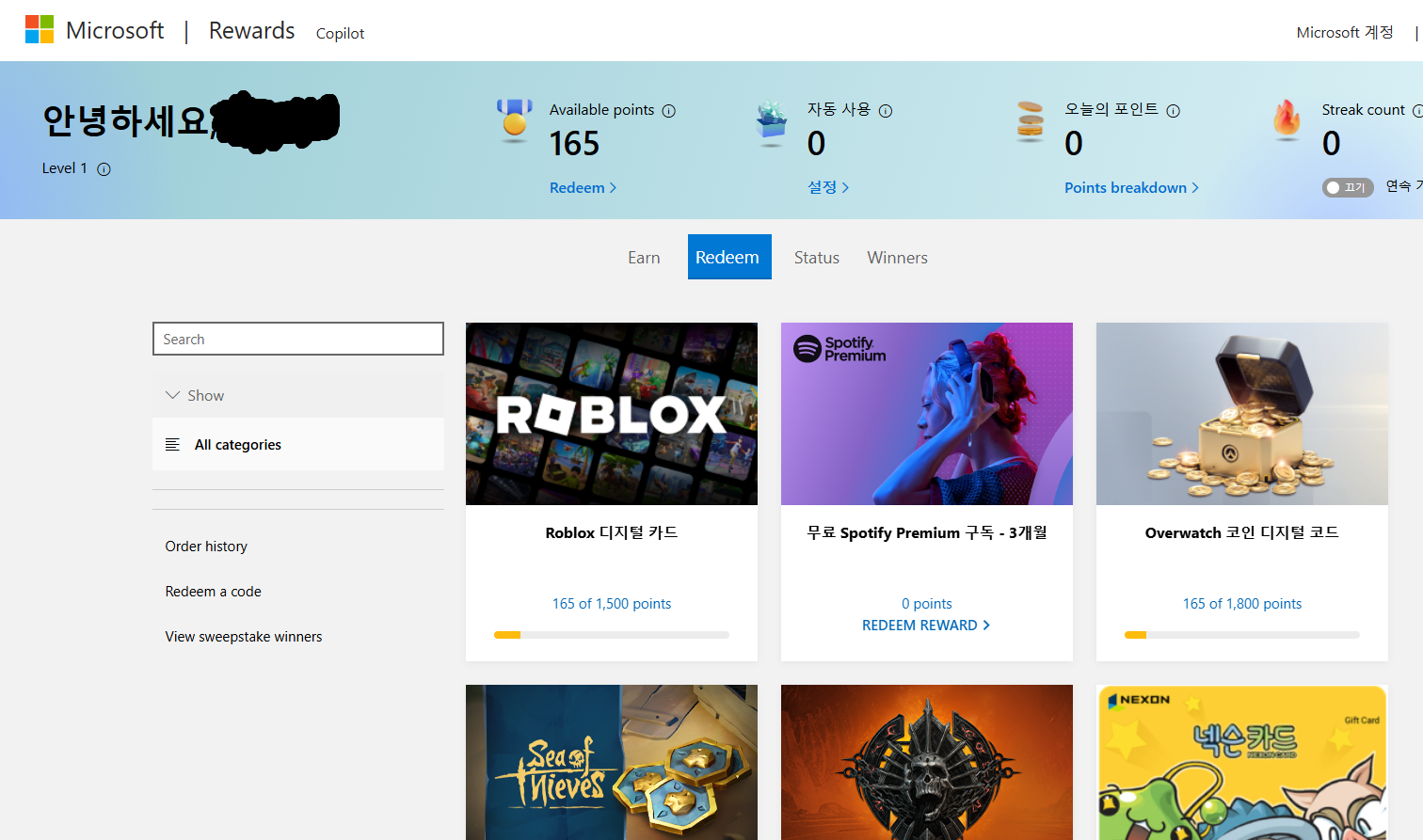Open View sweepstake winners
The width and height of the screenshot is (1423, 840).
[x=244, y=637]
